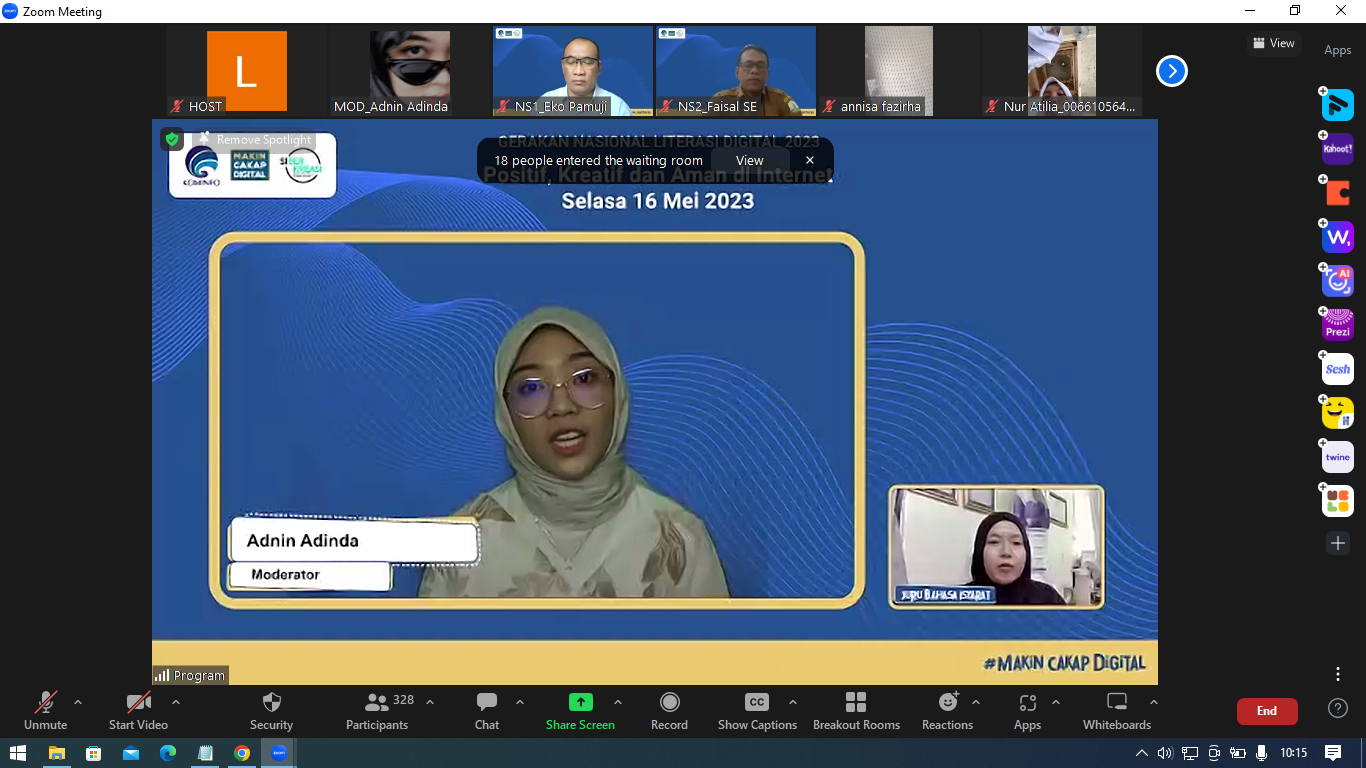Expand the arrow beside Chat

coord(520,702)
